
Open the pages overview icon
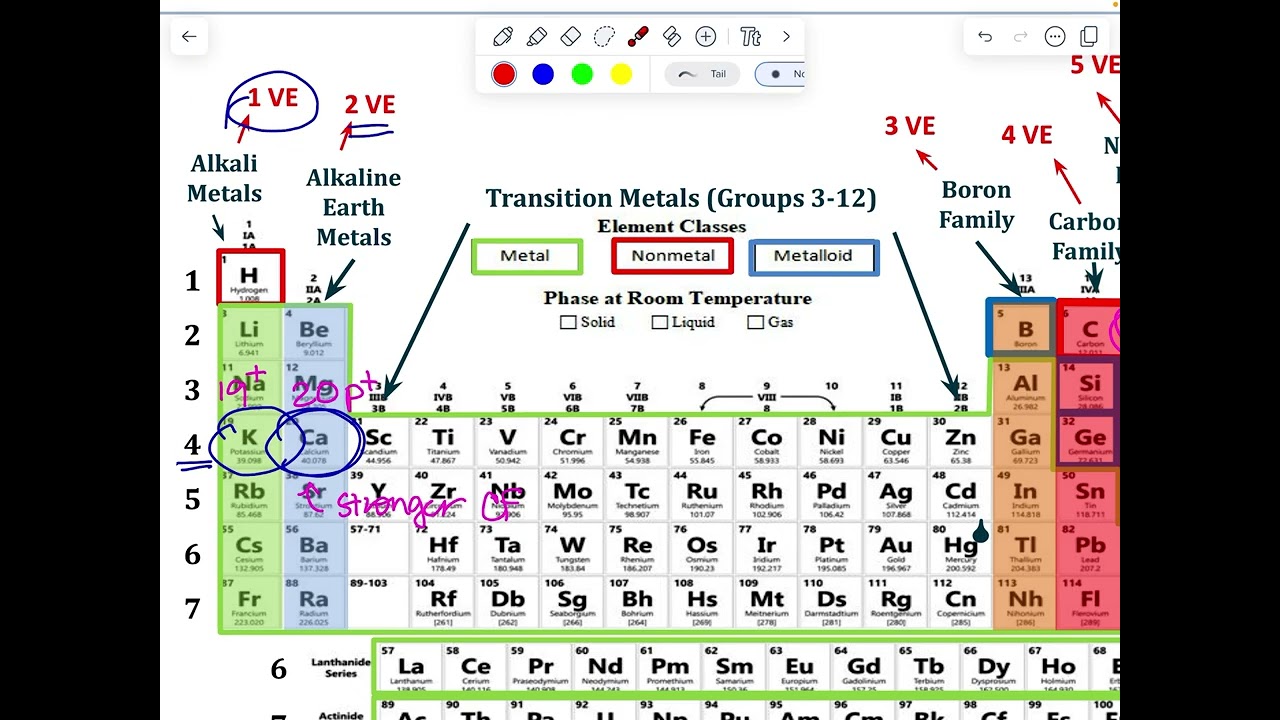click(x=1089, y=37)
